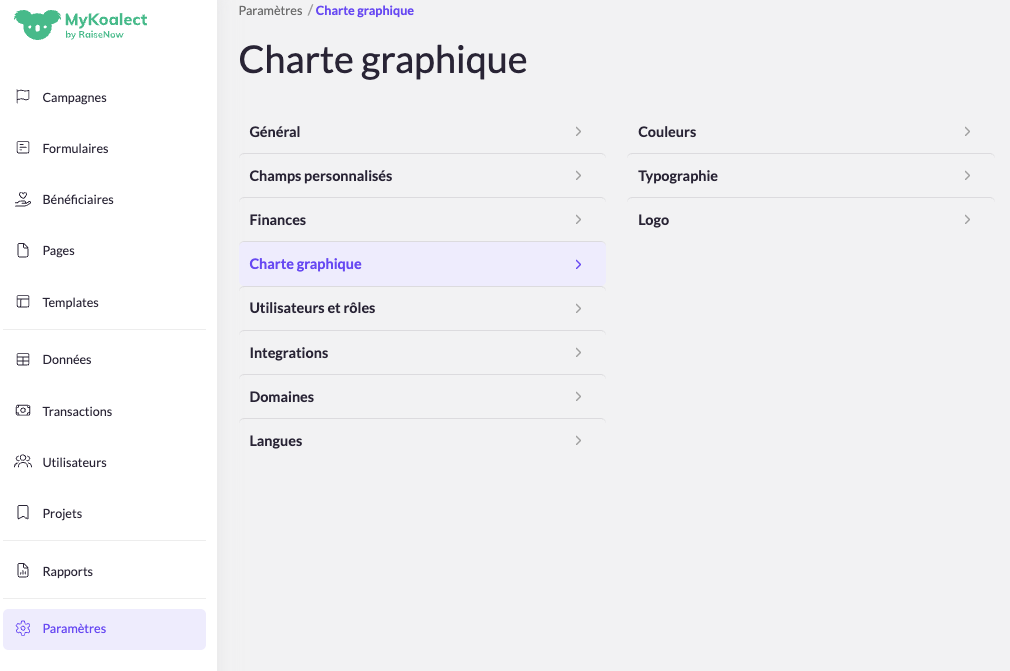The image size is (1010, 671).
Task: Open Formulaires via its form icon
Action: click(x=23, y=147)
